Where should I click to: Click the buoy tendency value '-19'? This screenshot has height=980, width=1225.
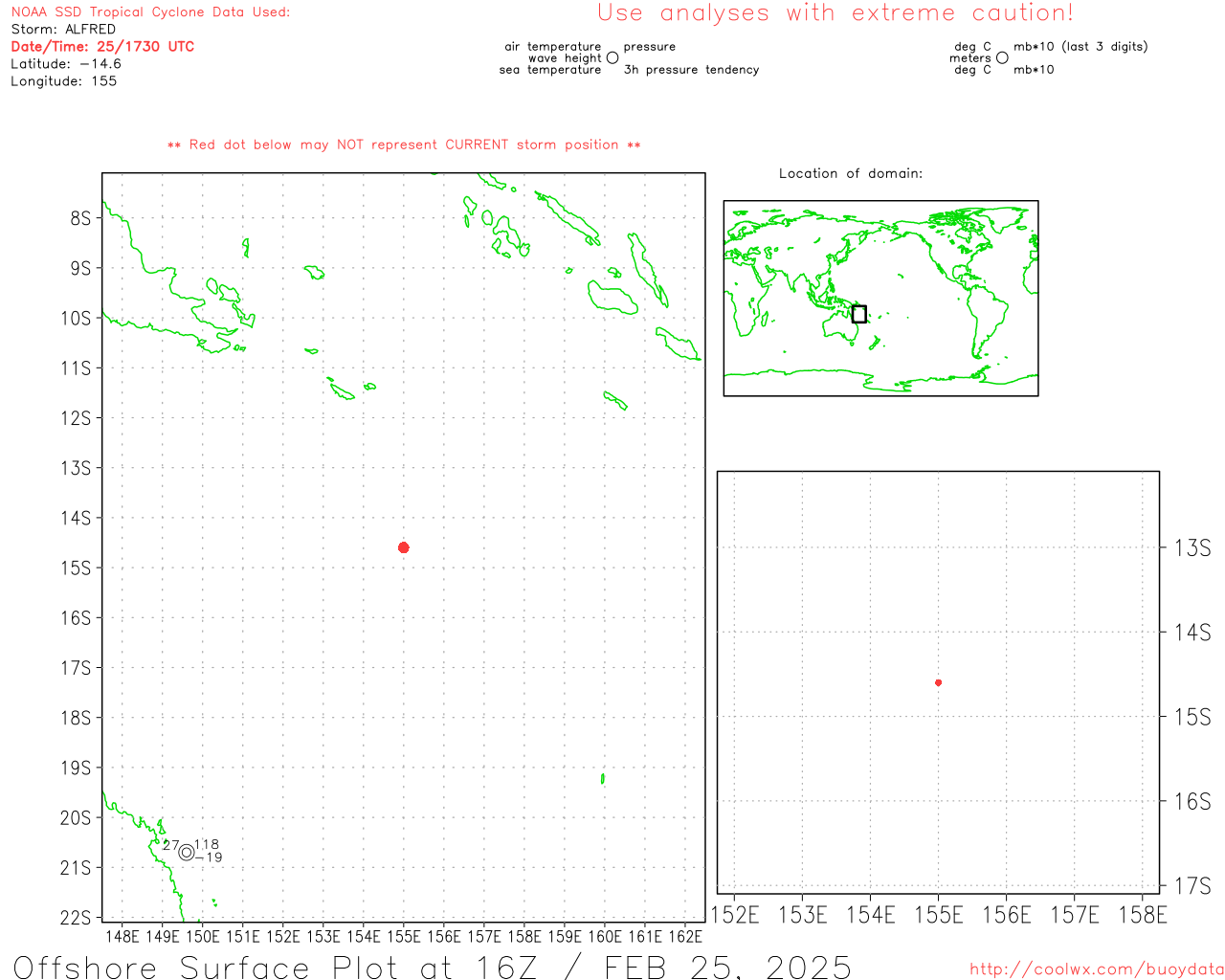pyautogui.click(x=209, y=857)
